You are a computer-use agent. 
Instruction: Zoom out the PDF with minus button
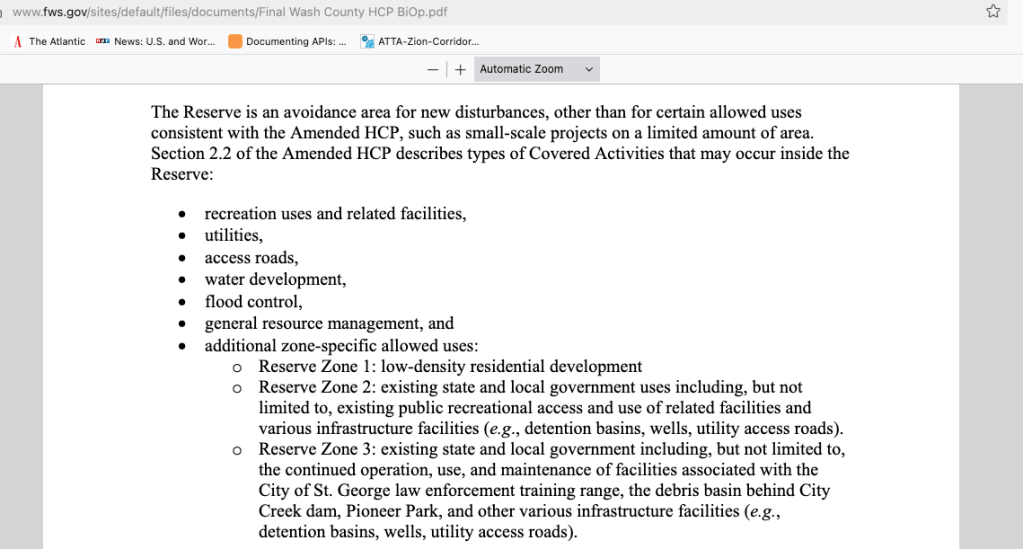click(x=433, y=69)
